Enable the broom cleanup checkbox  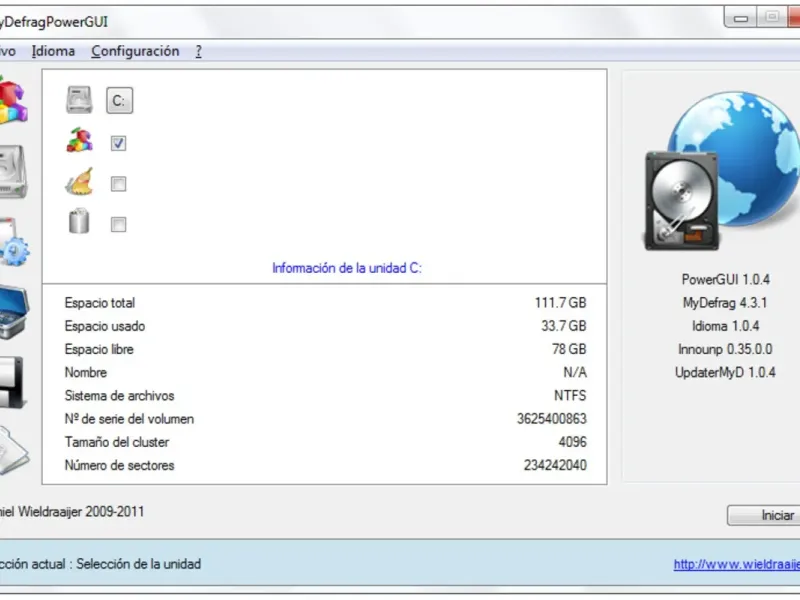point(118,184)
